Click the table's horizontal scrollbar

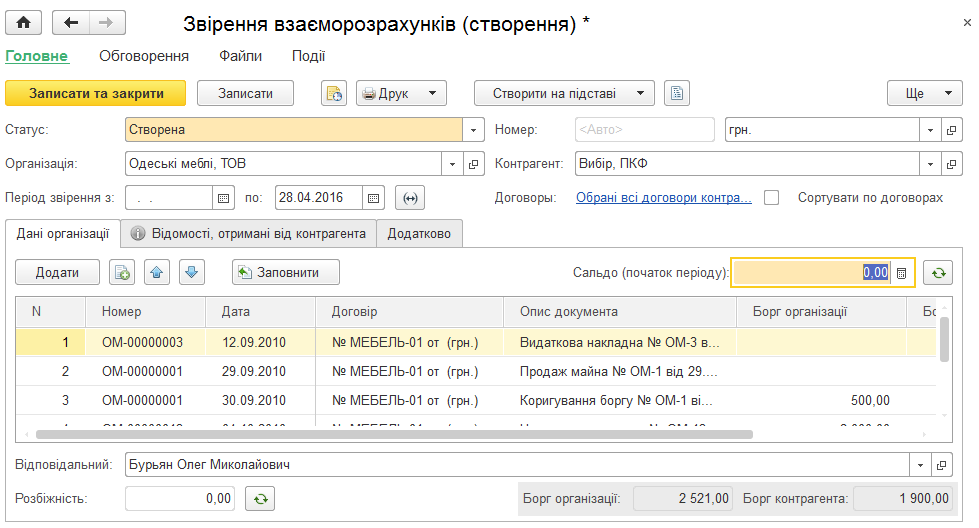[x=394, y=434]
